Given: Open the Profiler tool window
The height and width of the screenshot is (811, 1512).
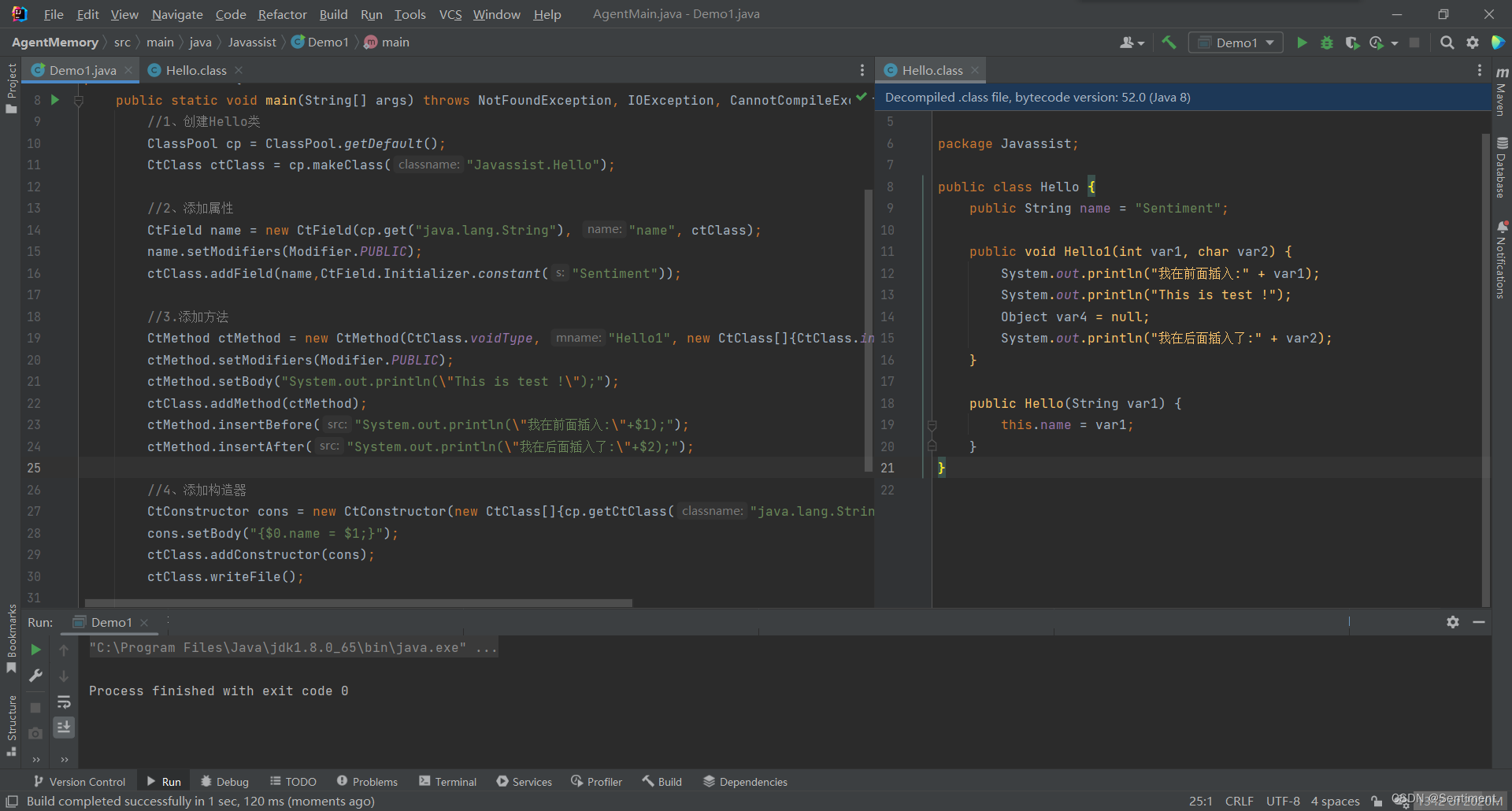Looking at the screenshot, I should pos(596,781).
